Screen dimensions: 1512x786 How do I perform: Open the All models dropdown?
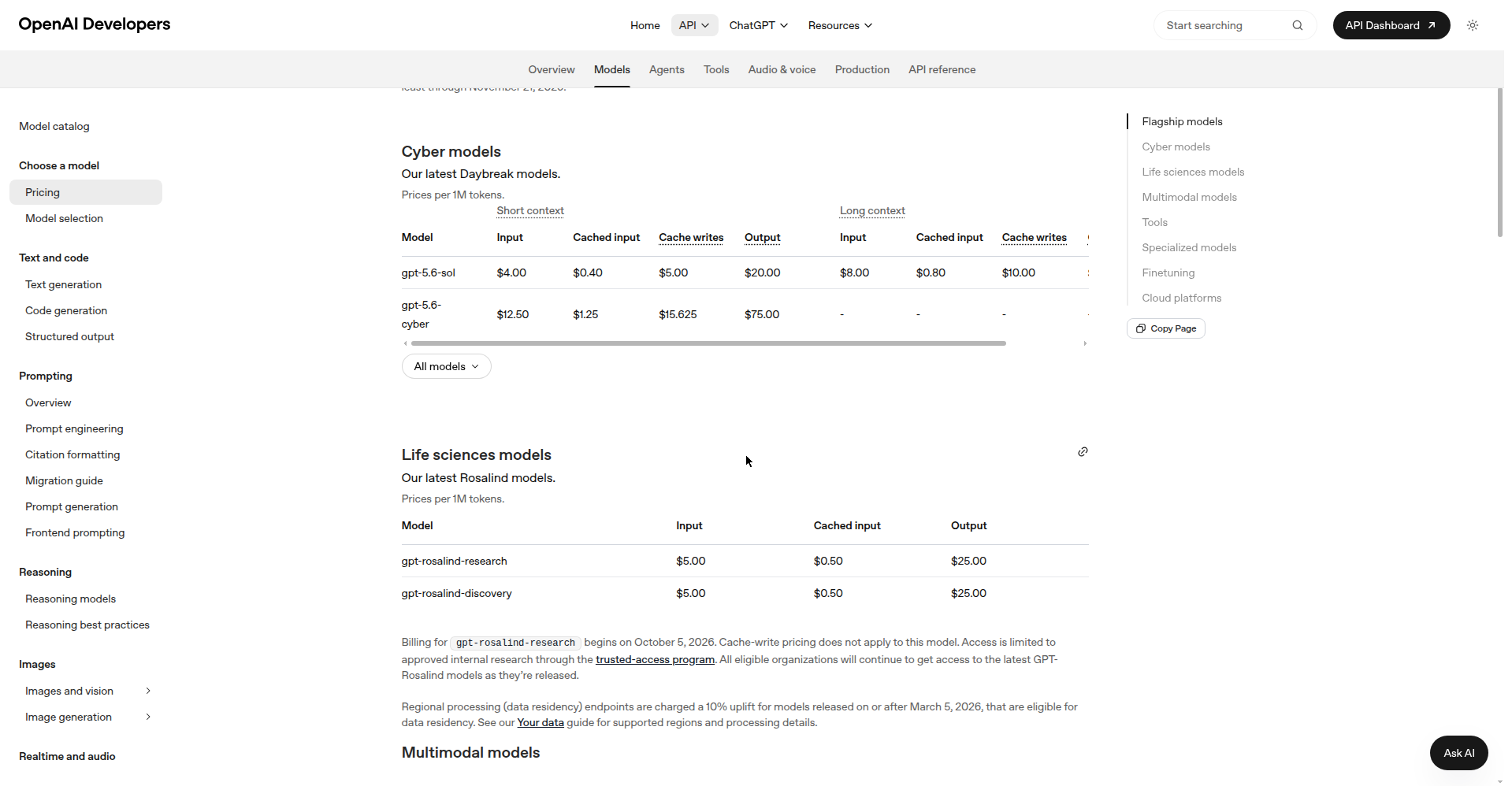pyautogui.click(x=446, y=366)
